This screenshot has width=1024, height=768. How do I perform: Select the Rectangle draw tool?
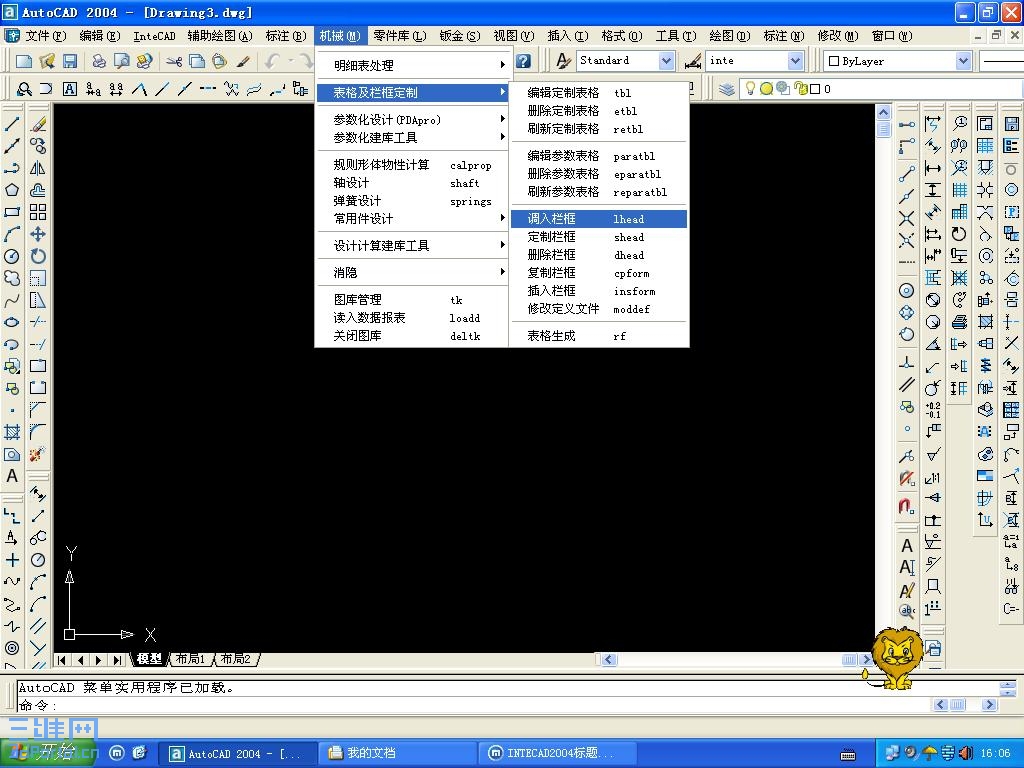12,212
